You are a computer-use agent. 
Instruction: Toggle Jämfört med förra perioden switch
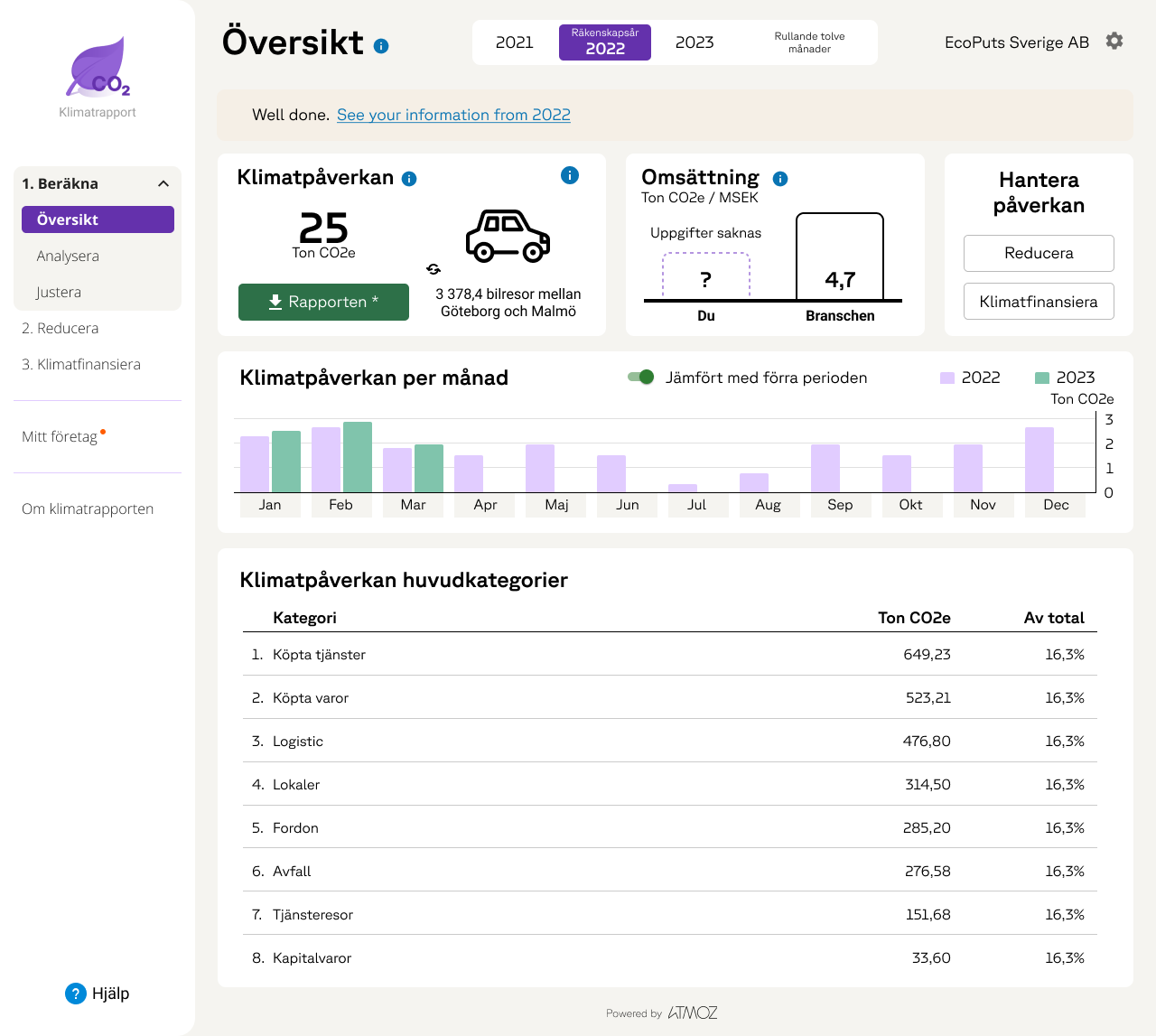click(641, 378)
